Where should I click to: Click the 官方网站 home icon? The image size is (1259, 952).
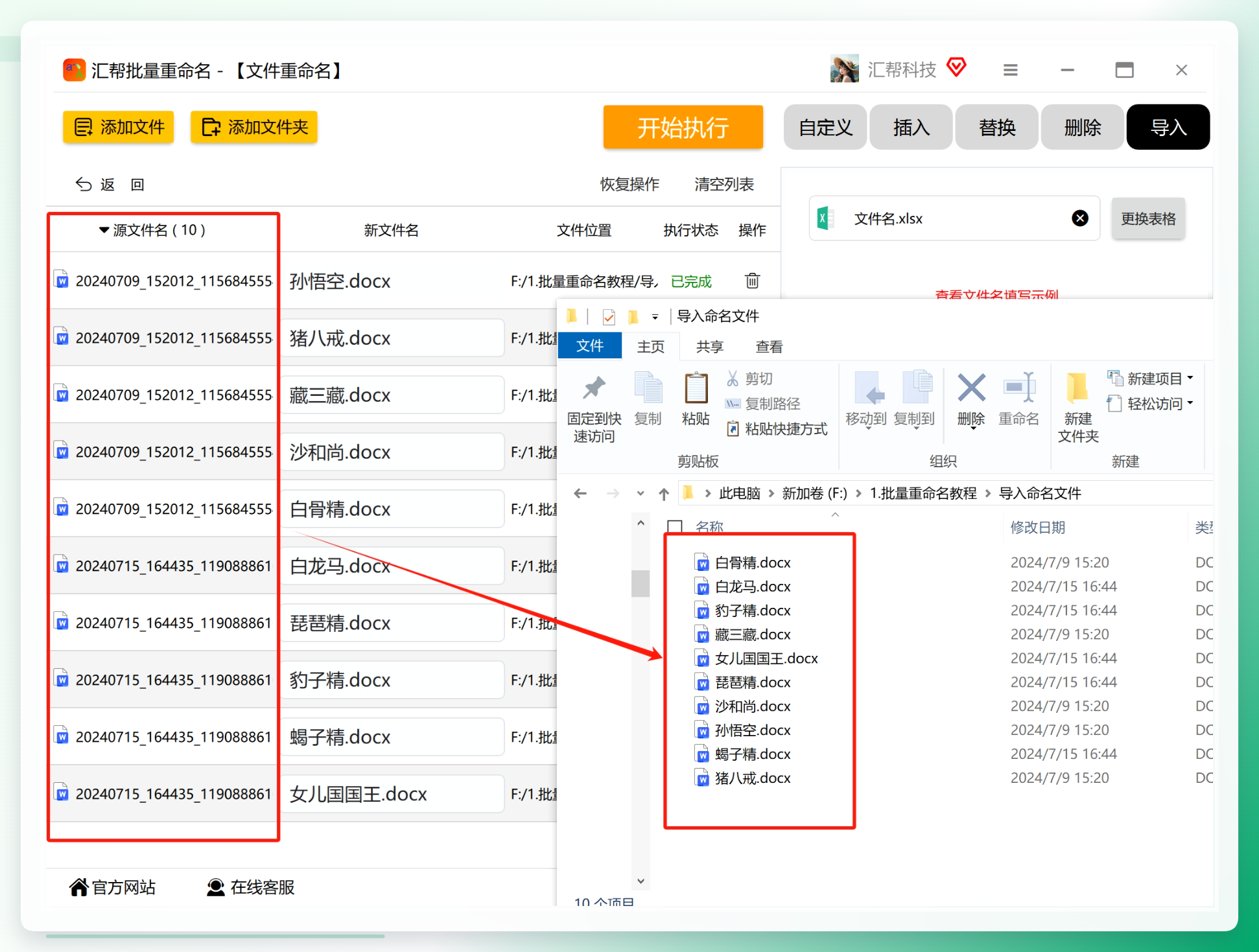tap(78, 887)
